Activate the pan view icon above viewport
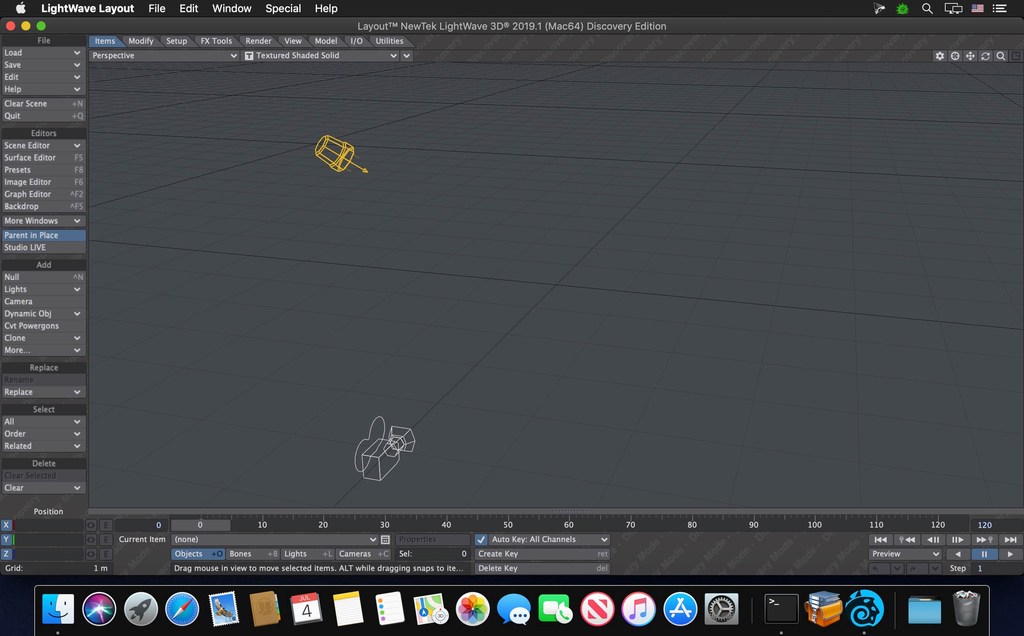 pyautogui.click(x=970, y=56)
